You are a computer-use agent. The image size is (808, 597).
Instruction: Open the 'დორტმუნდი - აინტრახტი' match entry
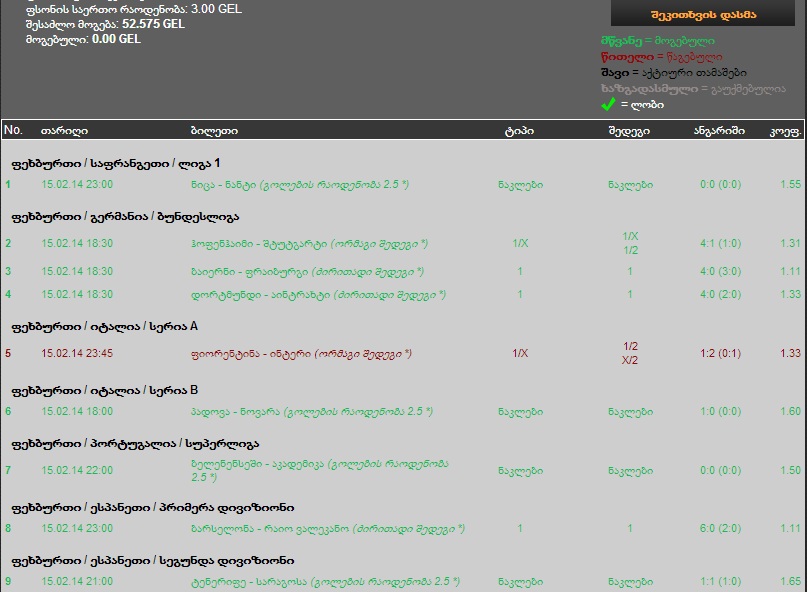pyautogui.click(x=318, y=295)
